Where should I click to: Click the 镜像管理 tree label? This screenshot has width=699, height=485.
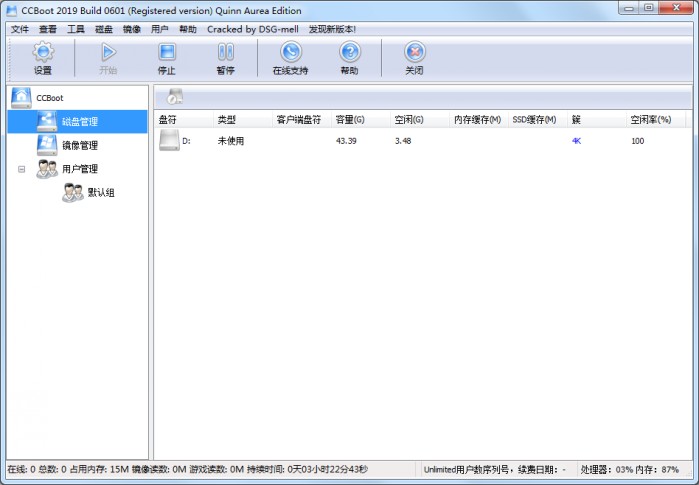click(x=80, y=145)
